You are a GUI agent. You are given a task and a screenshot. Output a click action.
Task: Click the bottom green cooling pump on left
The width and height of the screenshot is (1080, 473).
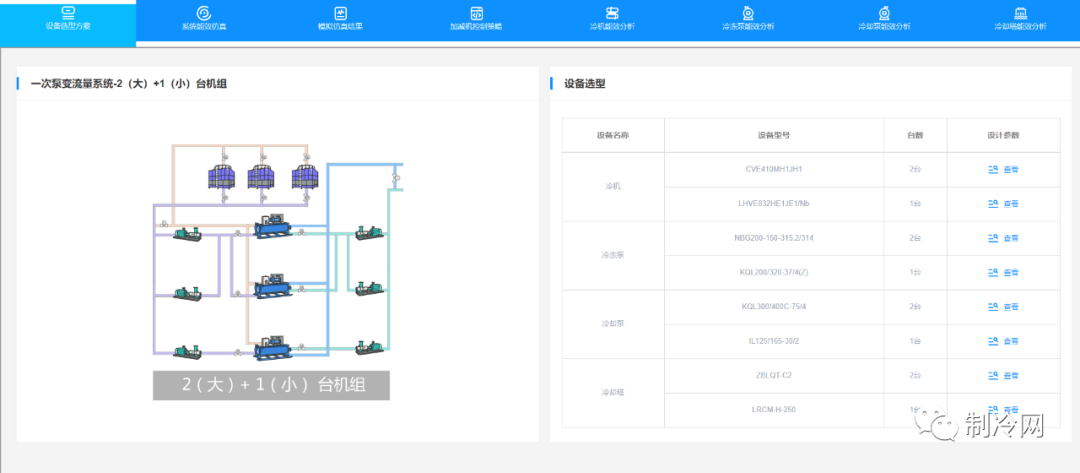[x=187, y=351]
